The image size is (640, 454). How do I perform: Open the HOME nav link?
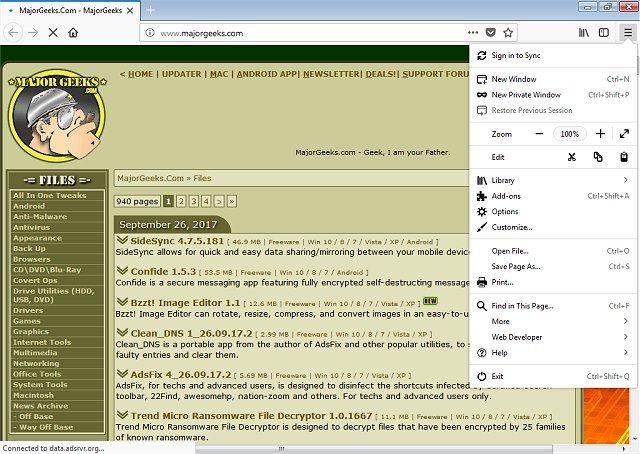coord(140,74)
